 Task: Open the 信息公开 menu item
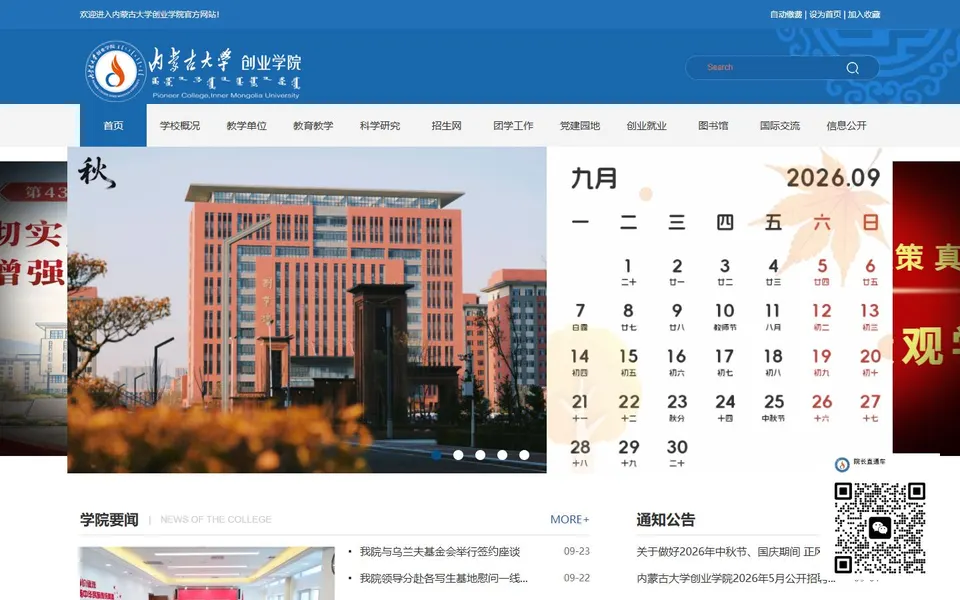coord(847,126)
